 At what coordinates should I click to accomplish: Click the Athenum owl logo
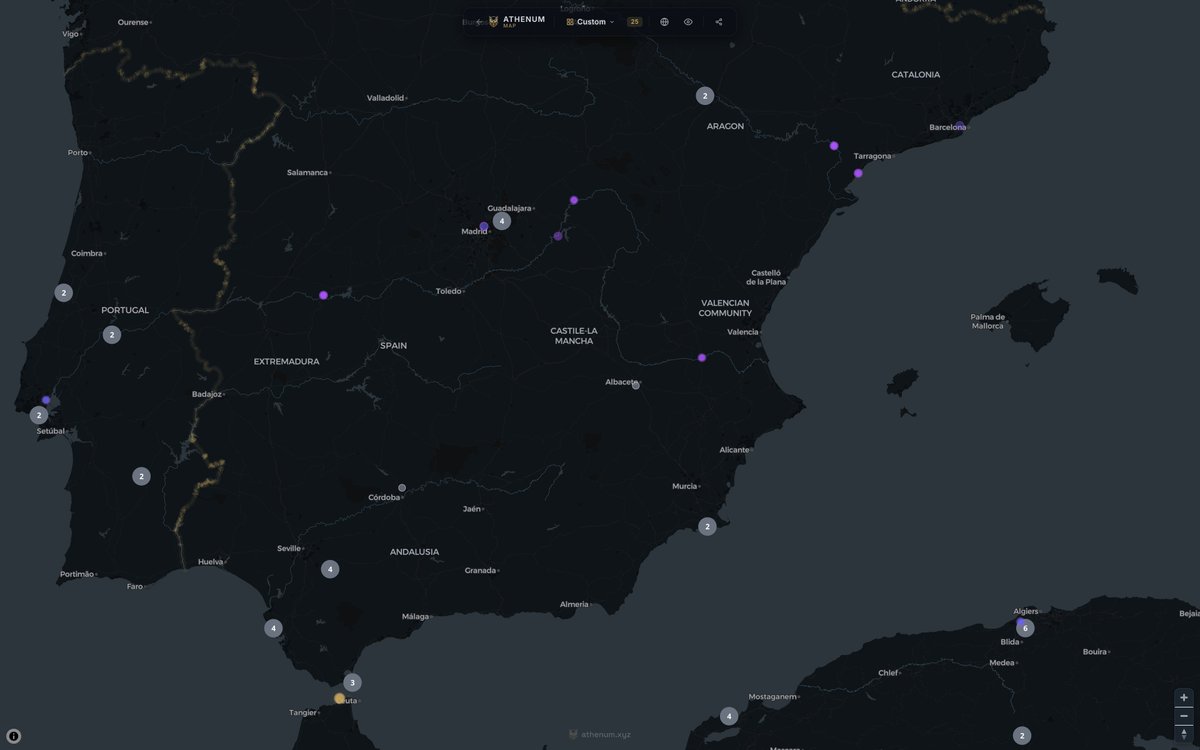(x=493, y=21)
